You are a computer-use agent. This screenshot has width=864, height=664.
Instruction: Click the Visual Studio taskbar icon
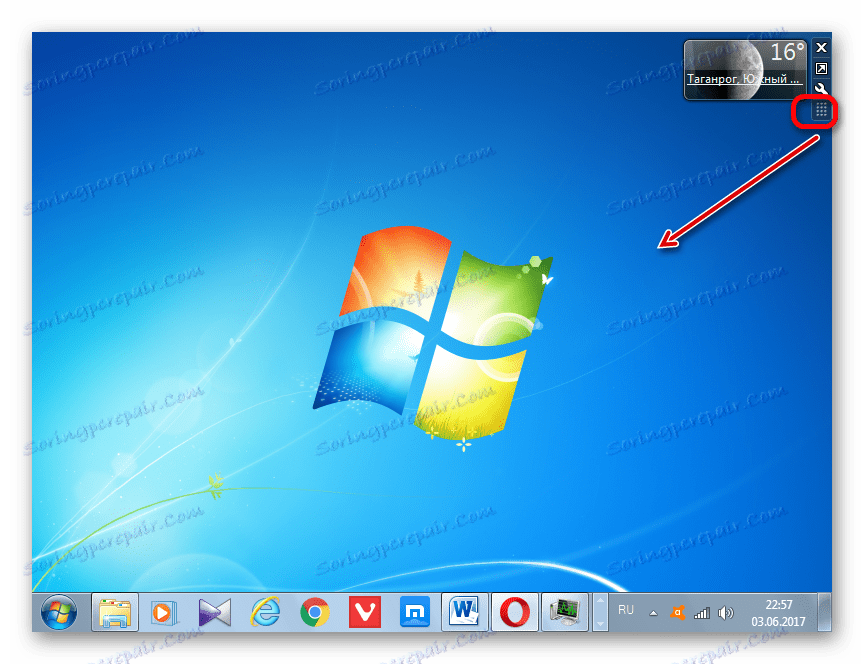[214, 612]
